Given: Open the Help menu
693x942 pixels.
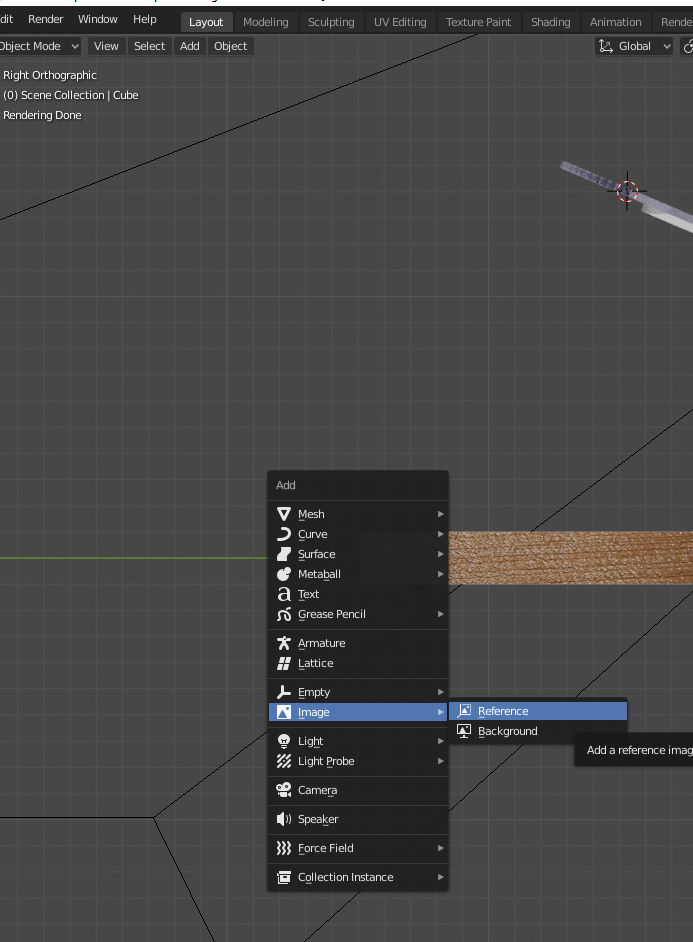Looking at the screenshot, I should 145,19.
